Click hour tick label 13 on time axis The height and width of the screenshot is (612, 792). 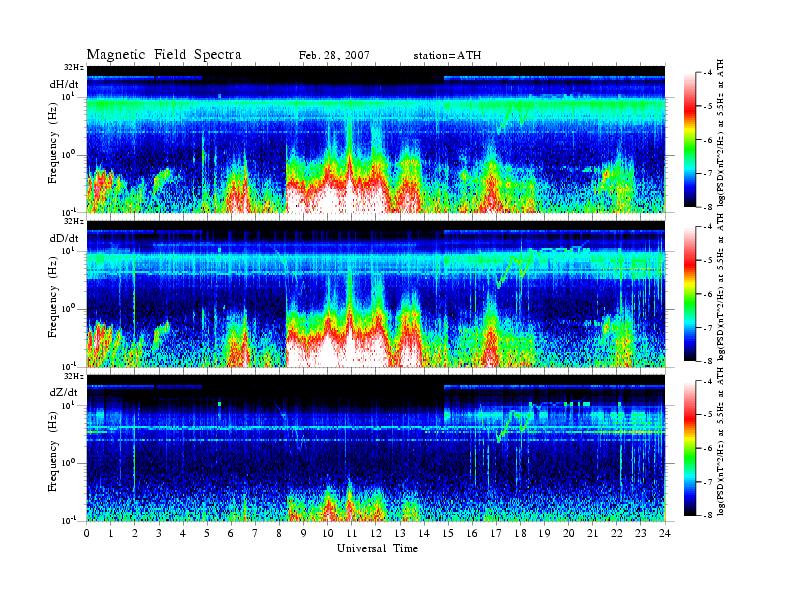click(x=400, y=534)
